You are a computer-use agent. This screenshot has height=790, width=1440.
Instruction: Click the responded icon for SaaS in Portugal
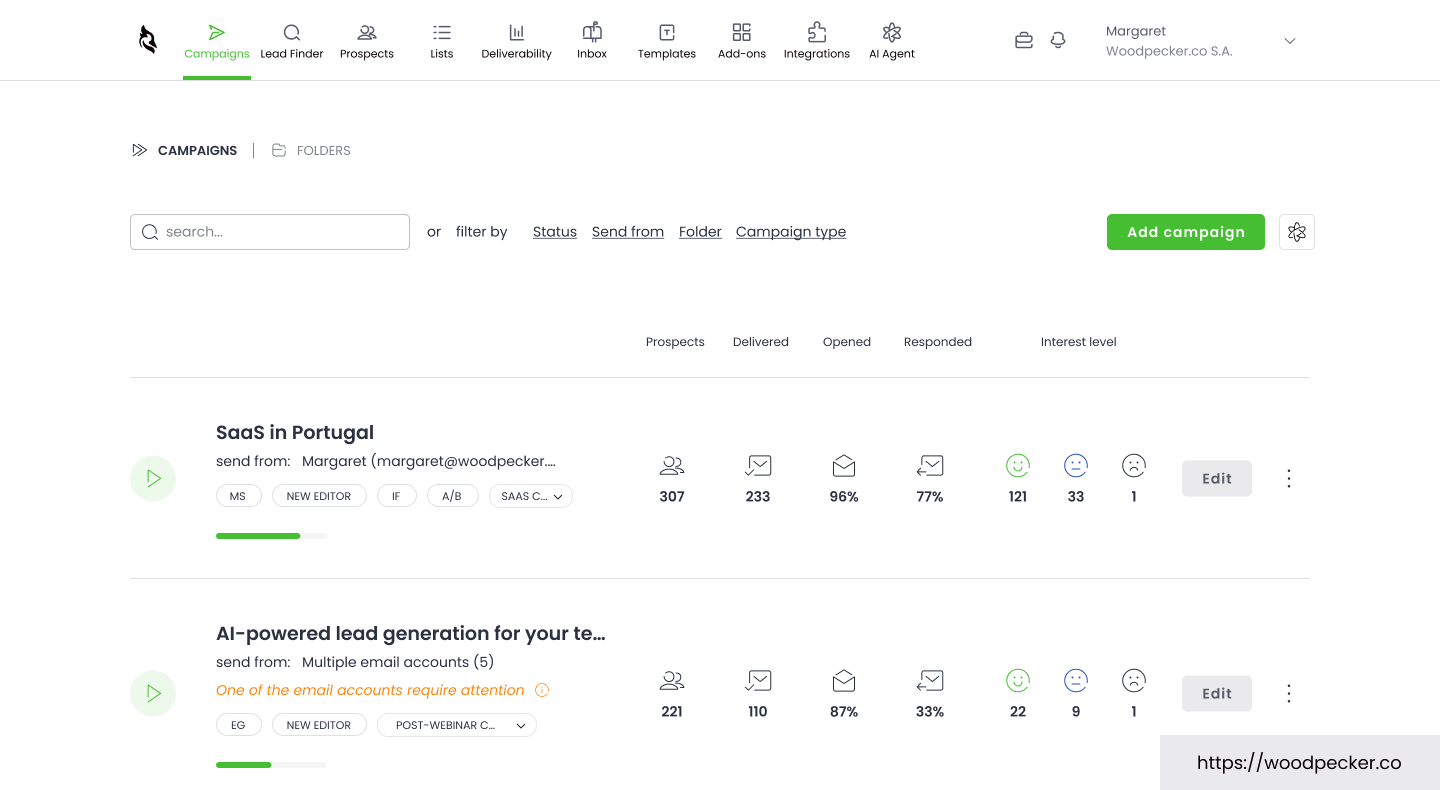point(930,466)
